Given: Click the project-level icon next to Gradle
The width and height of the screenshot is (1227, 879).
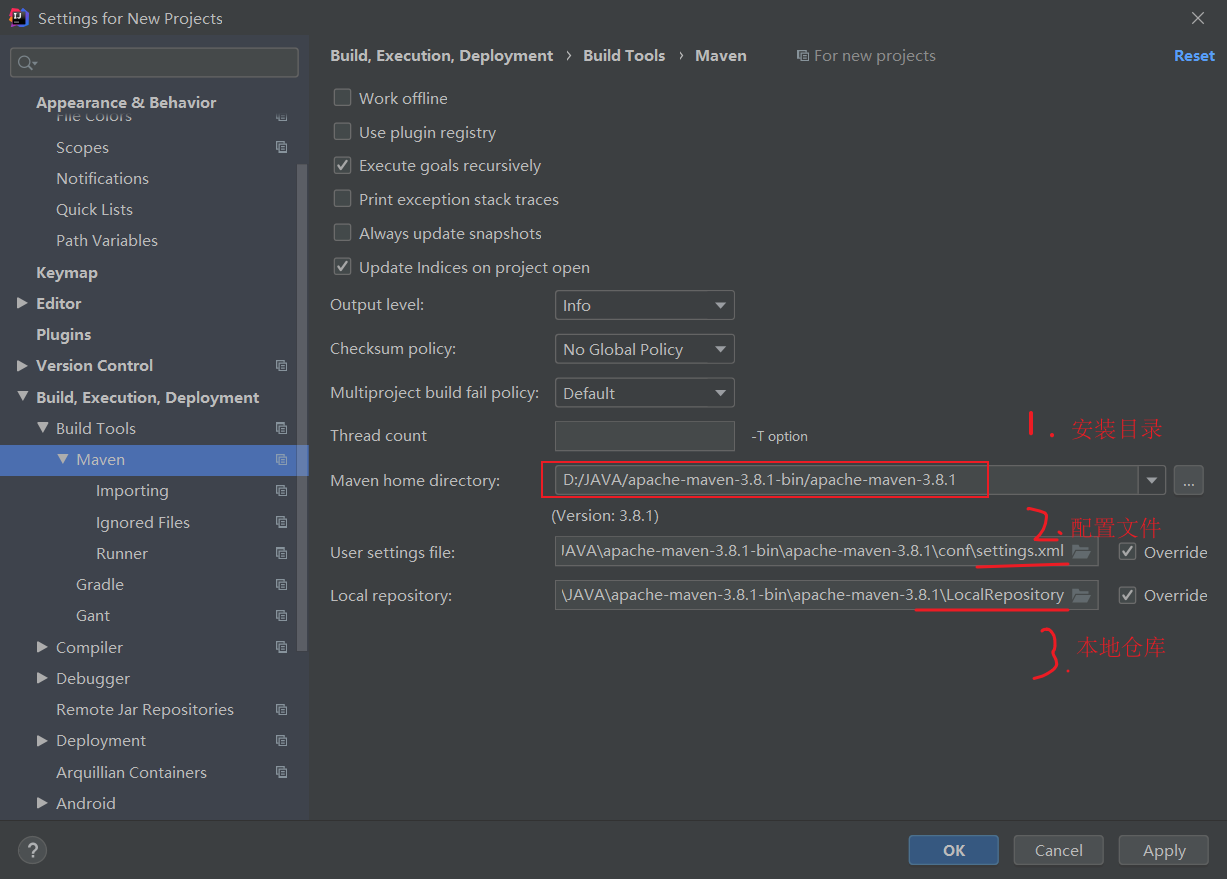Looking at the screenshot, I should coord(281,584).
